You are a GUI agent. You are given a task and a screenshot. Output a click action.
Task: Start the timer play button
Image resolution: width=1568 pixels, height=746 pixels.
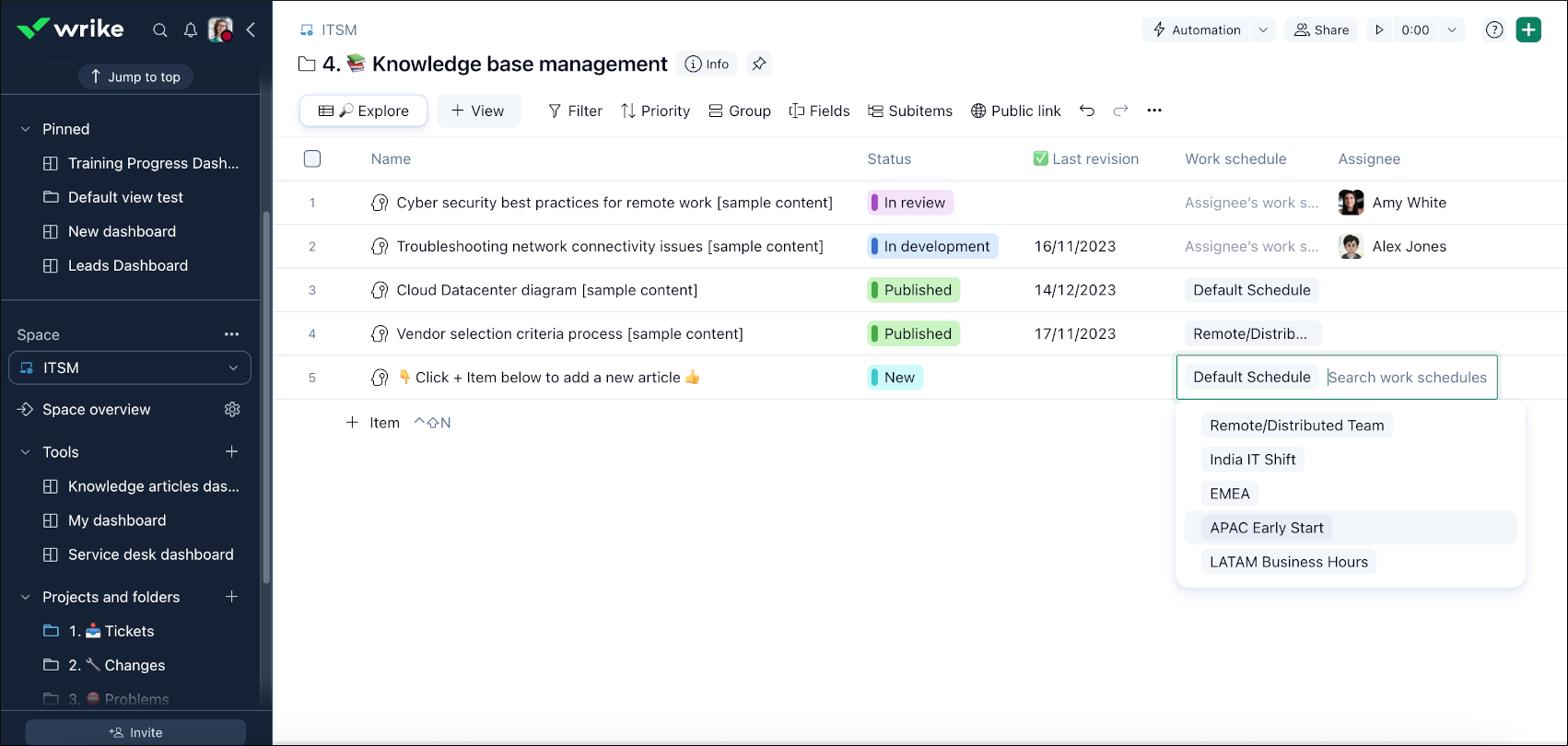click(1379, 30)
